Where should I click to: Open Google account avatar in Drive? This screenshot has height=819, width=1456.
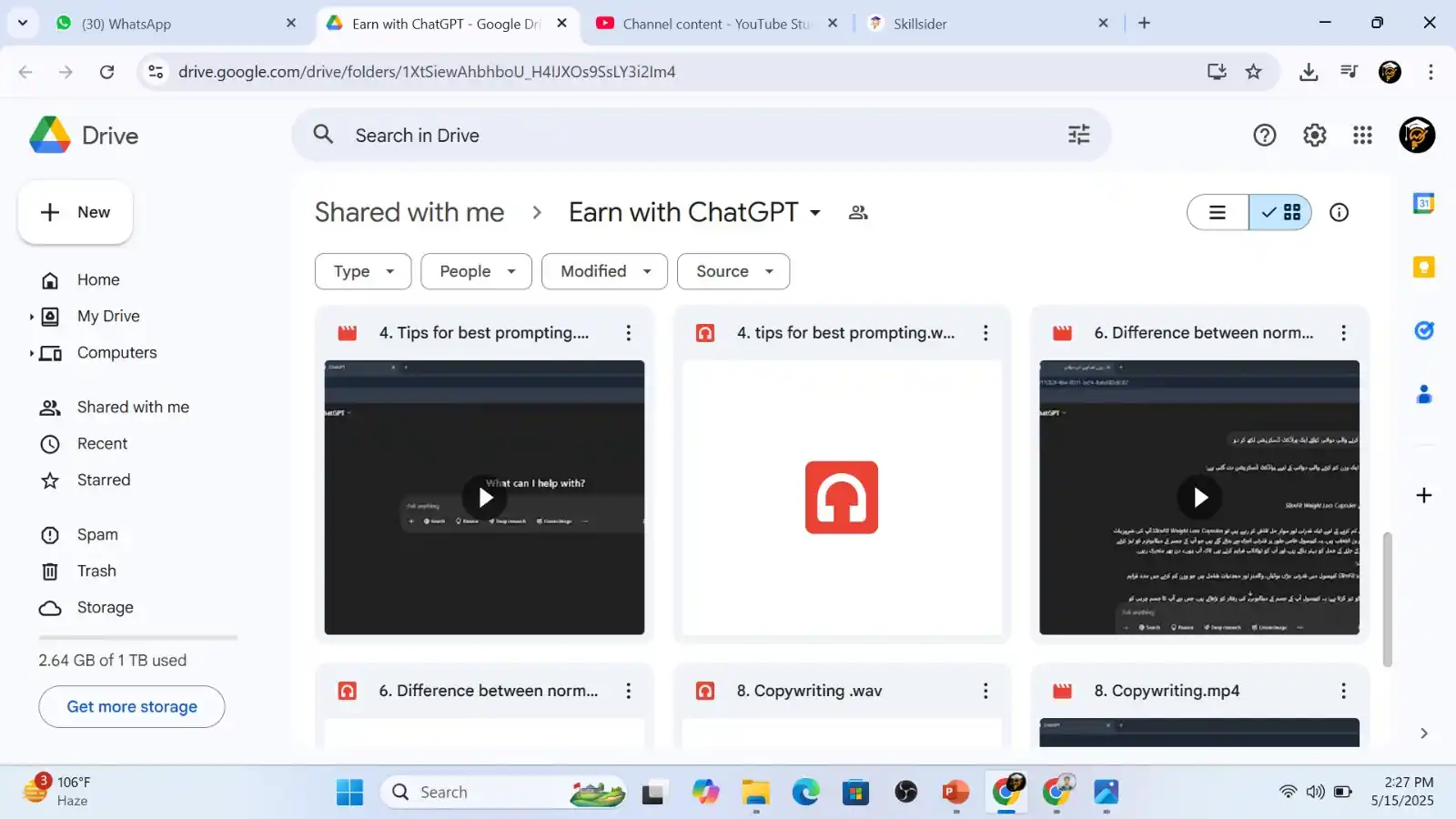point(1416,135)
